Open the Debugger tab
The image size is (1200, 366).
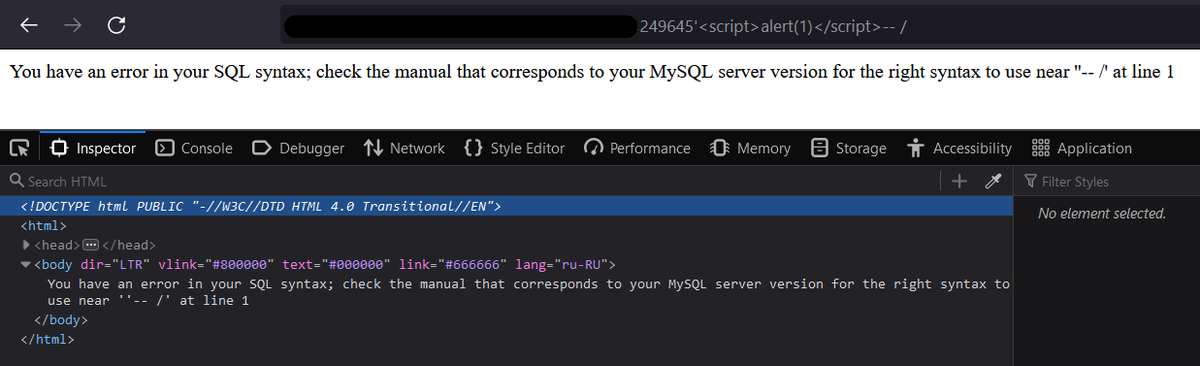click(298, 148)
